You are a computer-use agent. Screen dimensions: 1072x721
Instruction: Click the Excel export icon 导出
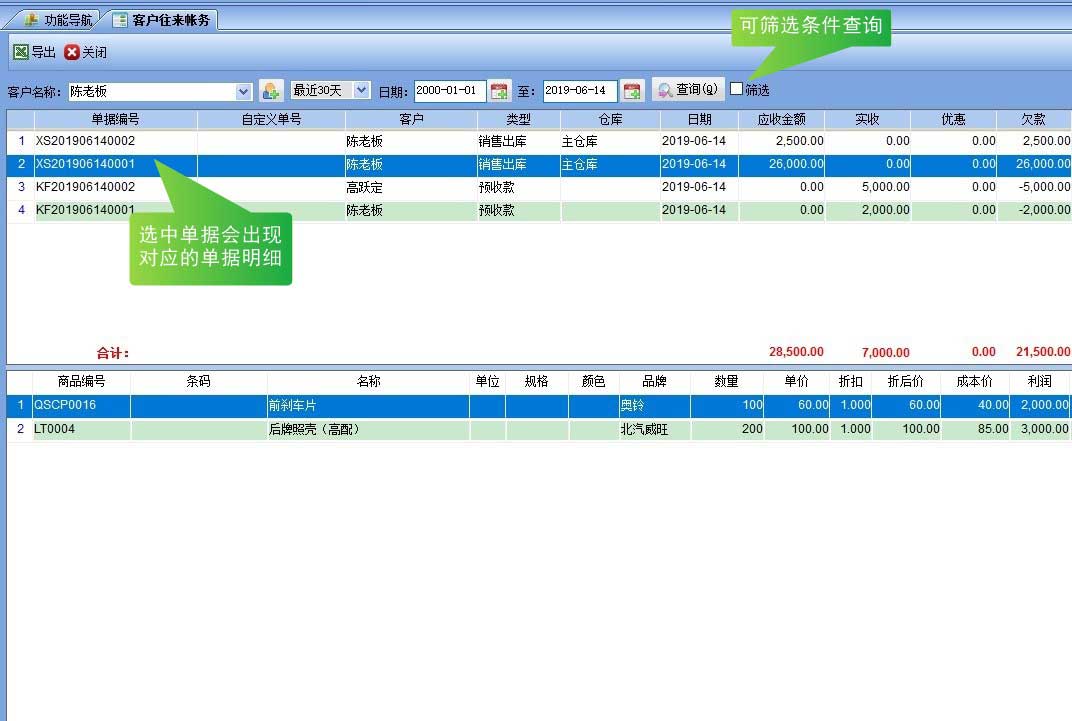pos(21,52)
